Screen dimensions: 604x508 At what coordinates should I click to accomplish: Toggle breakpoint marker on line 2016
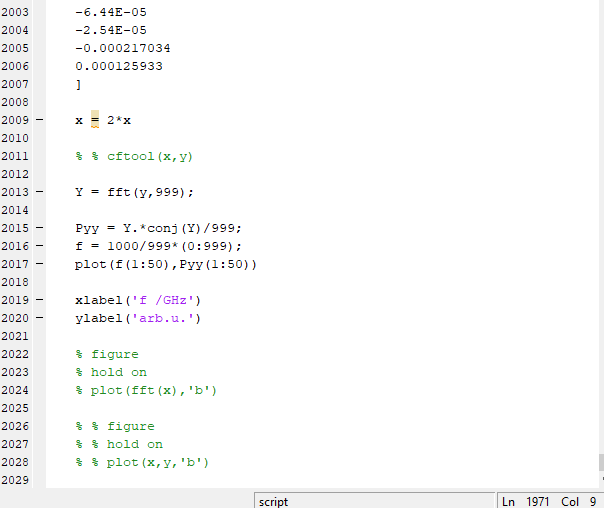pos(39,246)
